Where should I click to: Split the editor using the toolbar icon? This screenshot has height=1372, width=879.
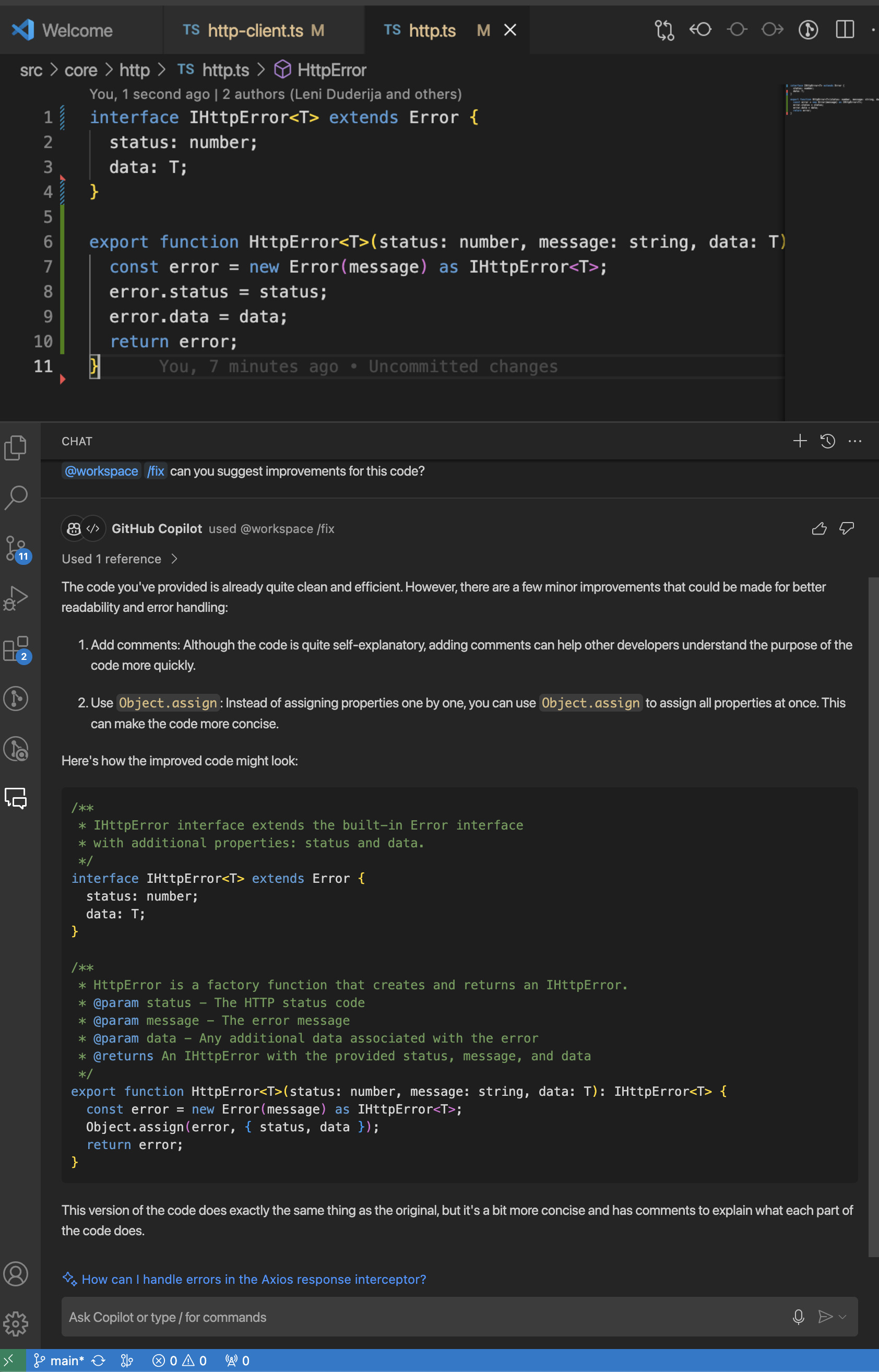click(x=844, y=30)
